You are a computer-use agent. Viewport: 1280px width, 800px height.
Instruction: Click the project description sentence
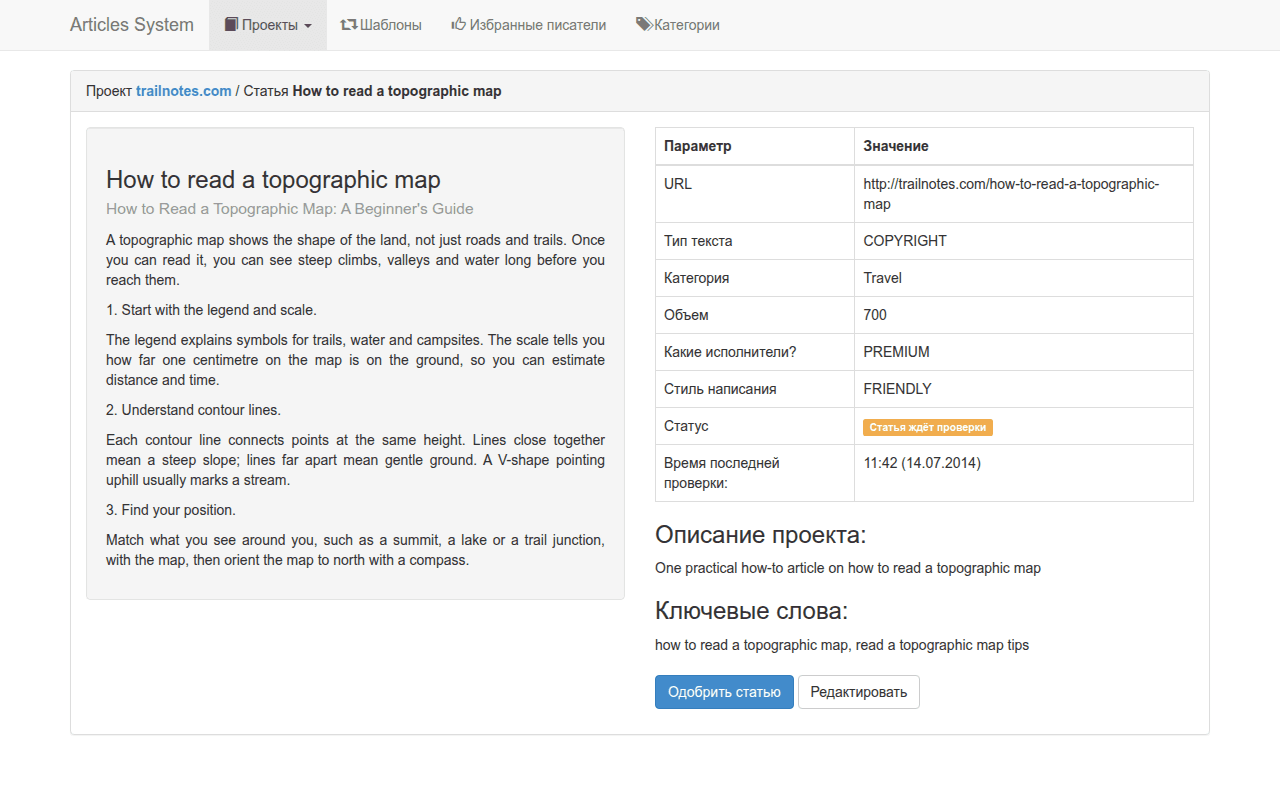[x=848, y=568]
